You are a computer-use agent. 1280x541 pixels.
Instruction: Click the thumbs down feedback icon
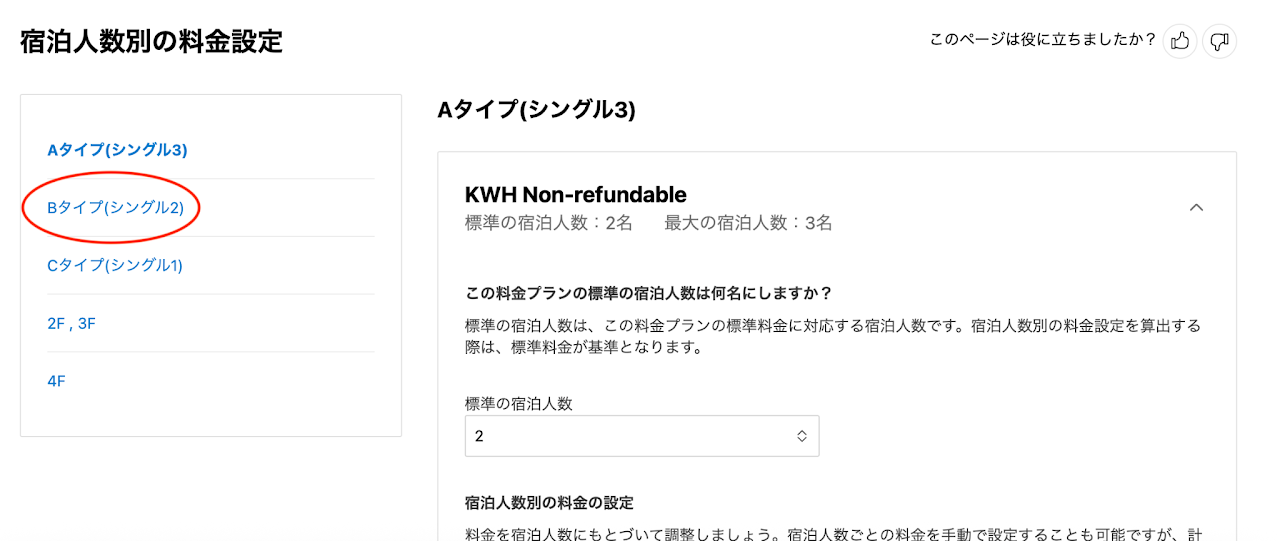tap(1219, 41)
